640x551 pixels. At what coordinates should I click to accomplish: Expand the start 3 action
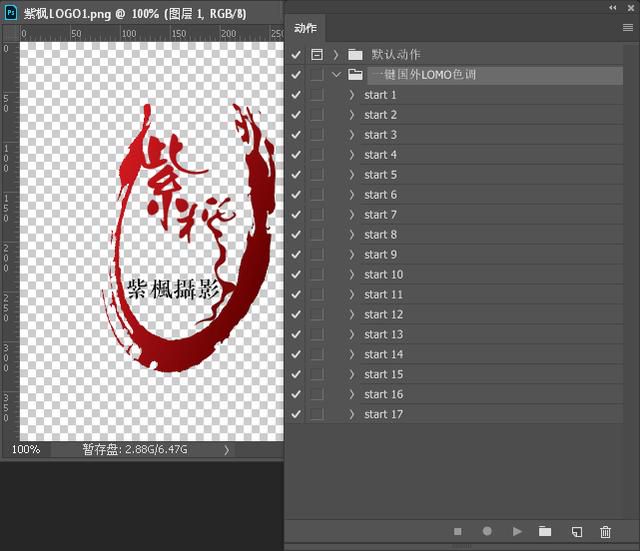[352, 135]
